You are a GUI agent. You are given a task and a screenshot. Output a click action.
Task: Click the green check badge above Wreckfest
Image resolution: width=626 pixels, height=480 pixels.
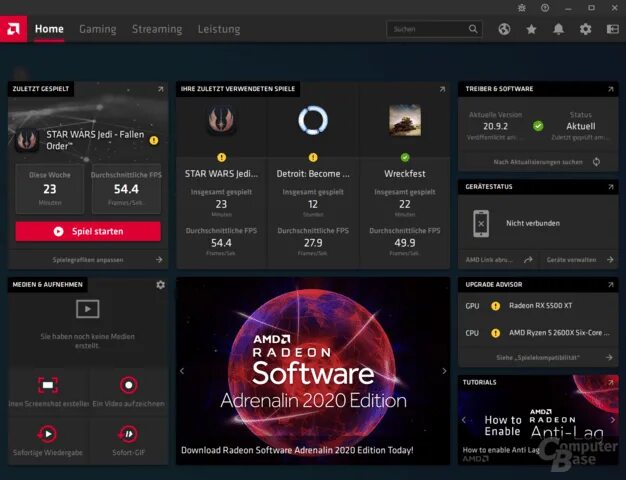pos(405,157)
